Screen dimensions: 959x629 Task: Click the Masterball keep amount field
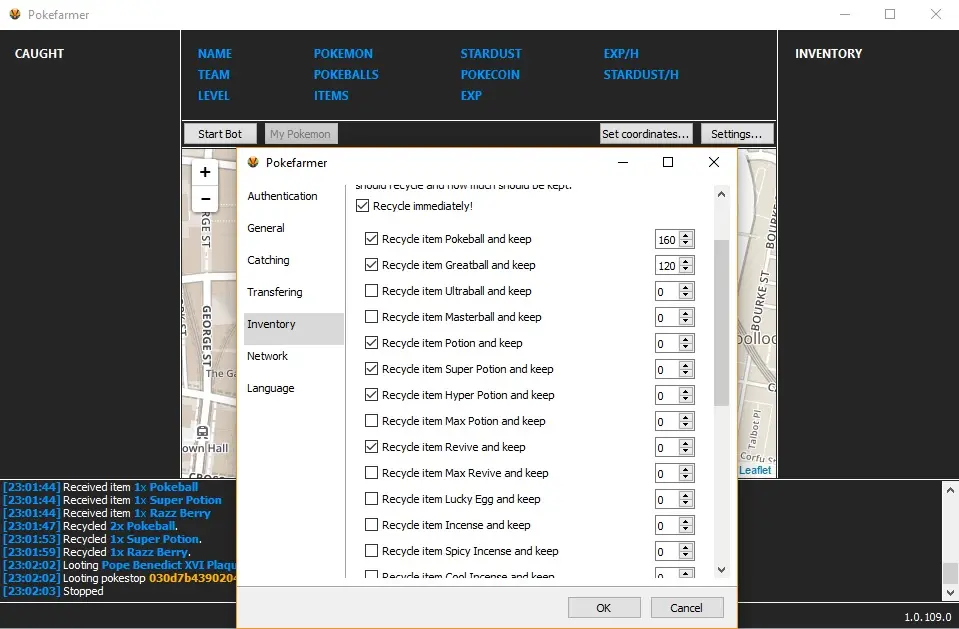pos(666,318)
